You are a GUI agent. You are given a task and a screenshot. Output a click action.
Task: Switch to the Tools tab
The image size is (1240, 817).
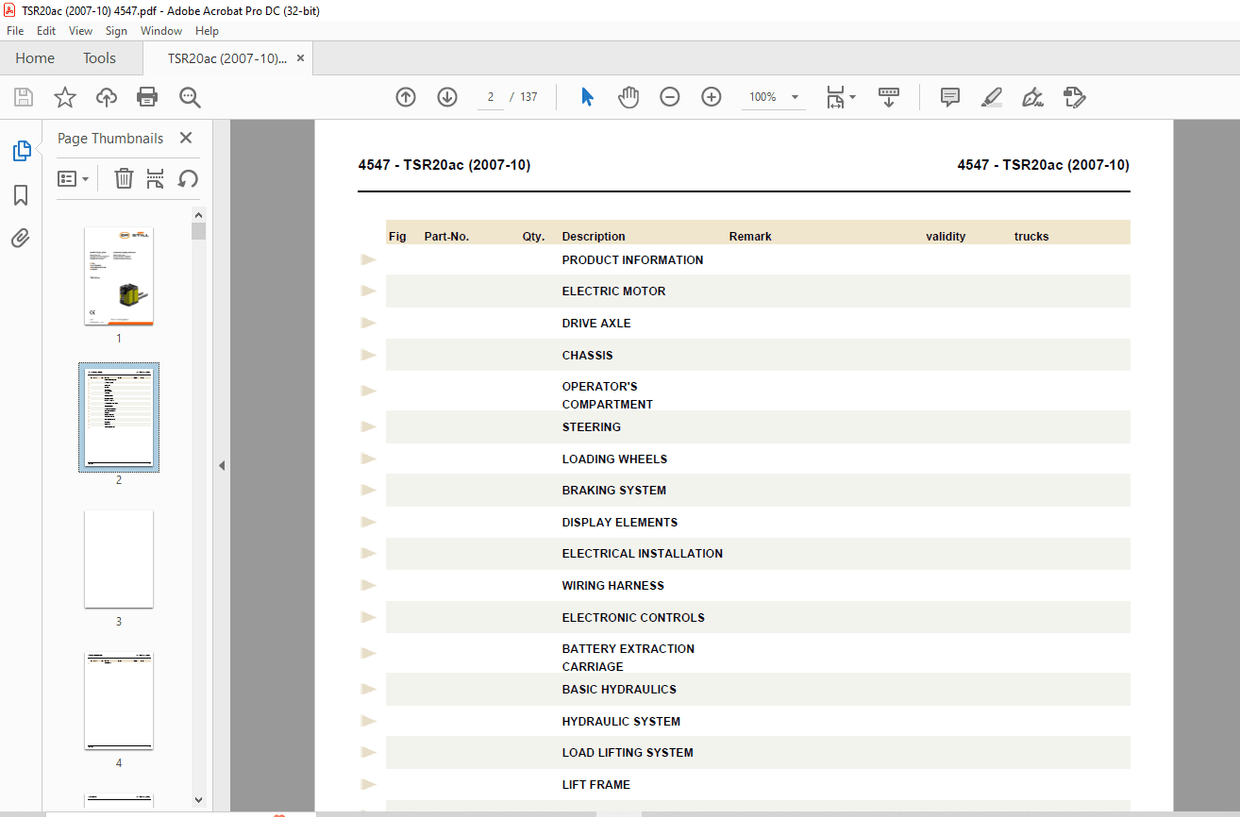coord(99,58)
